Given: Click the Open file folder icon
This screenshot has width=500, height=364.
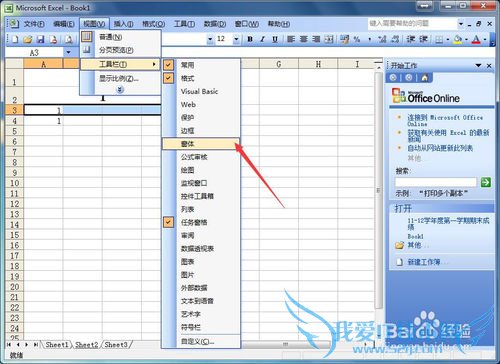Looking at the screenshot, I should 28,39.
